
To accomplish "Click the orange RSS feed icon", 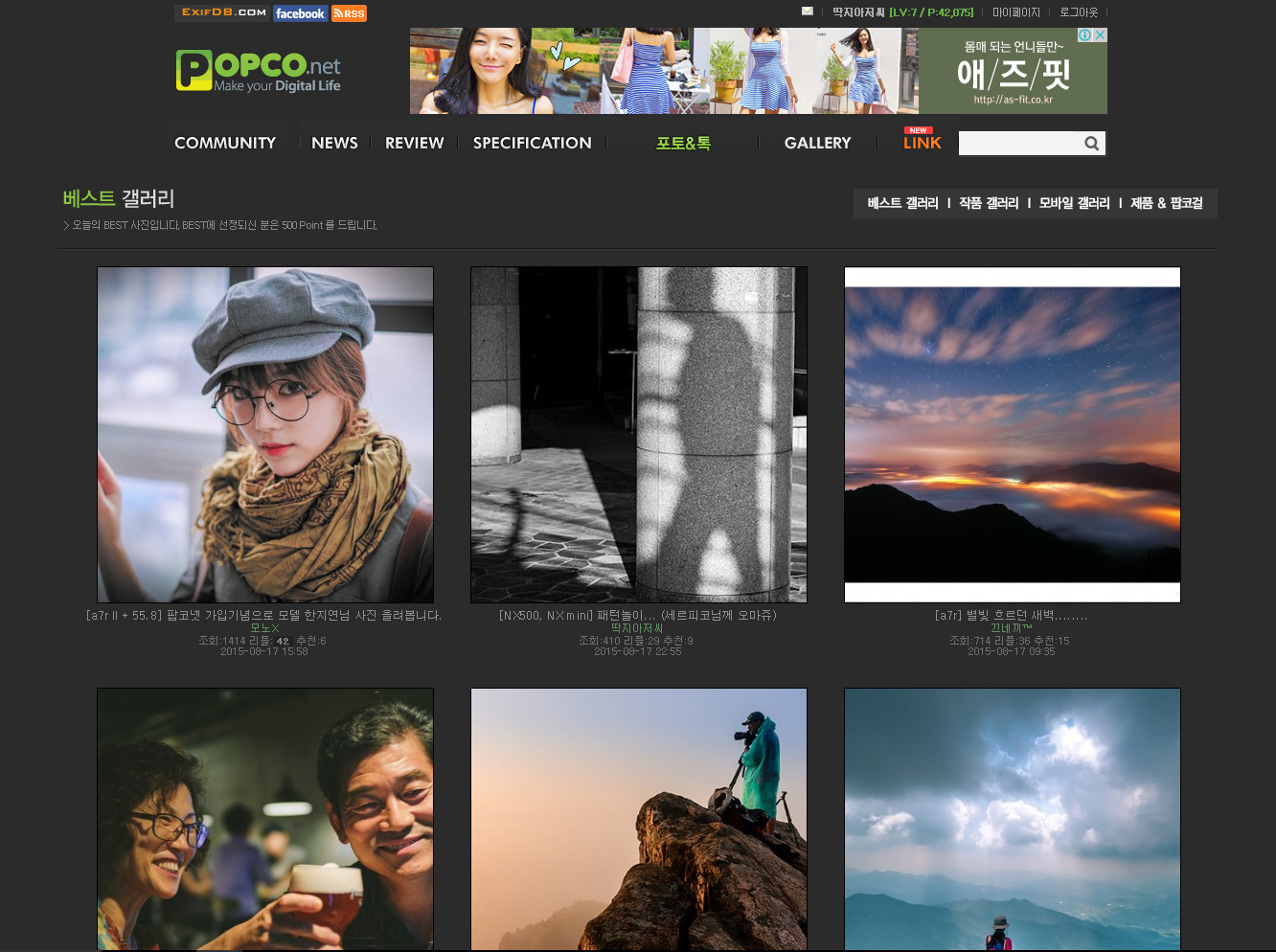I will pyautogui.click(x=350, y=13).
